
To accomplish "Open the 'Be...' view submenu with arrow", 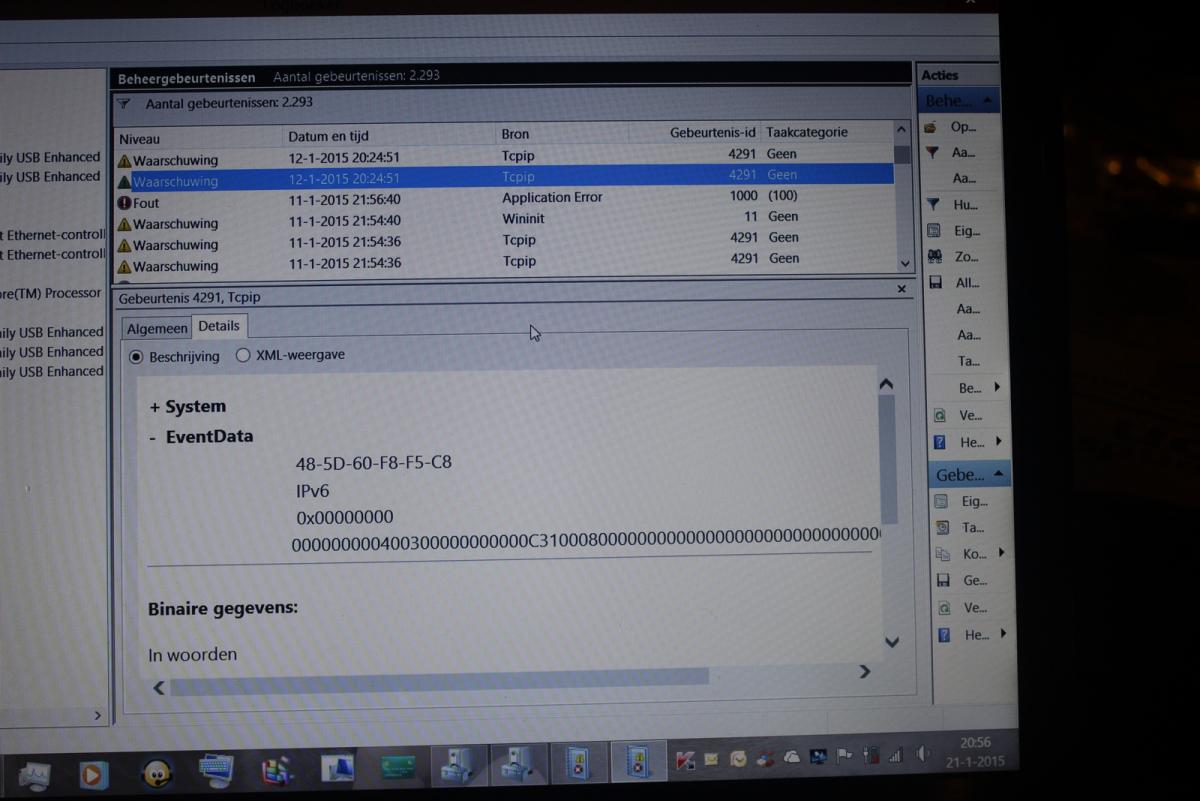I will pos(980,388).
